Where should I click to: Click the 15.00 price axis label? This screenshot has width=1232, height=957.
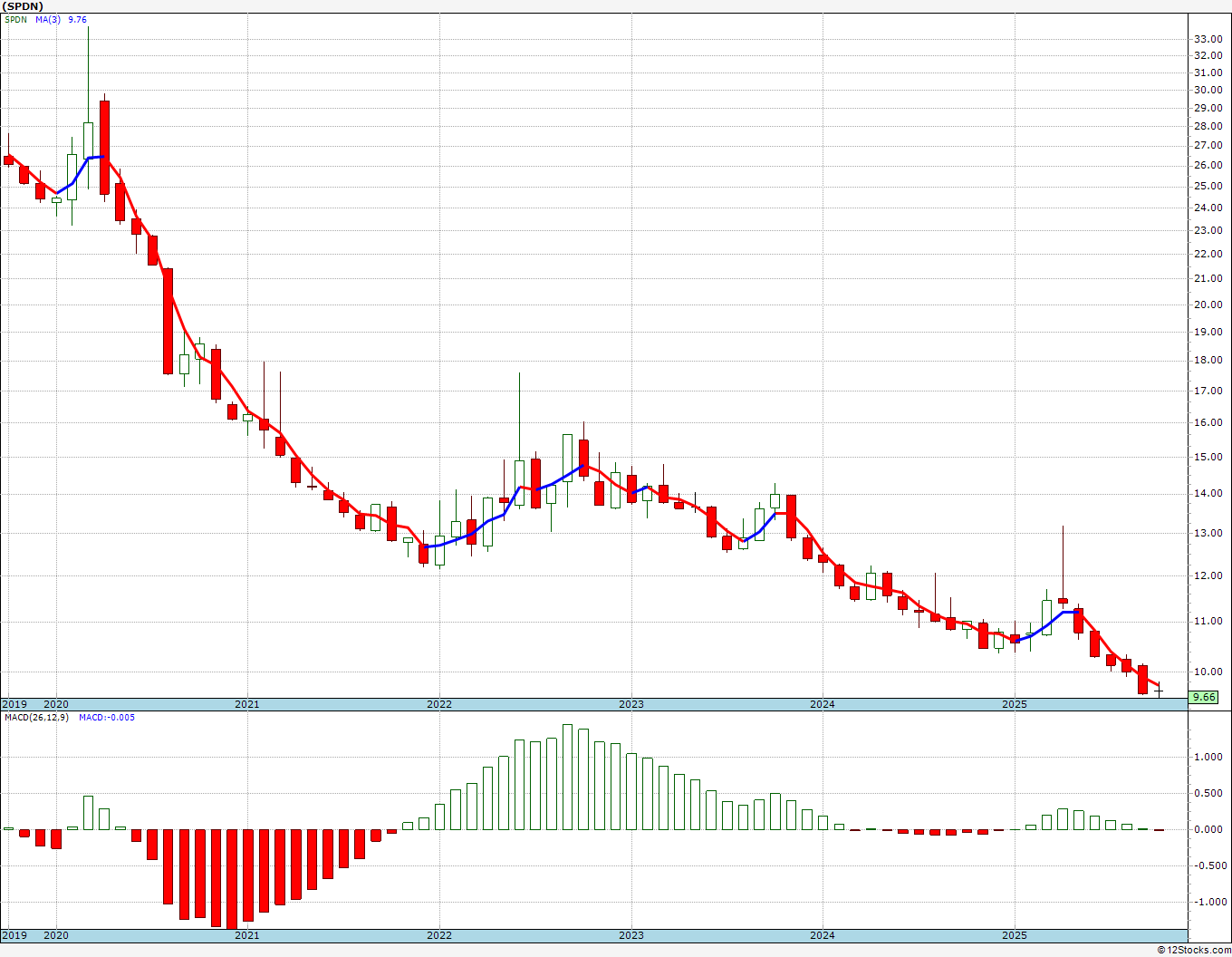point(1208,457)
